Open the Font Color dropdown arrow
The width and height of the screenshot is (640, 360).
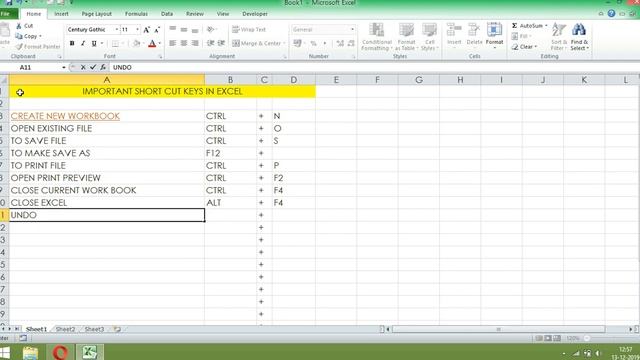[160, 43]
